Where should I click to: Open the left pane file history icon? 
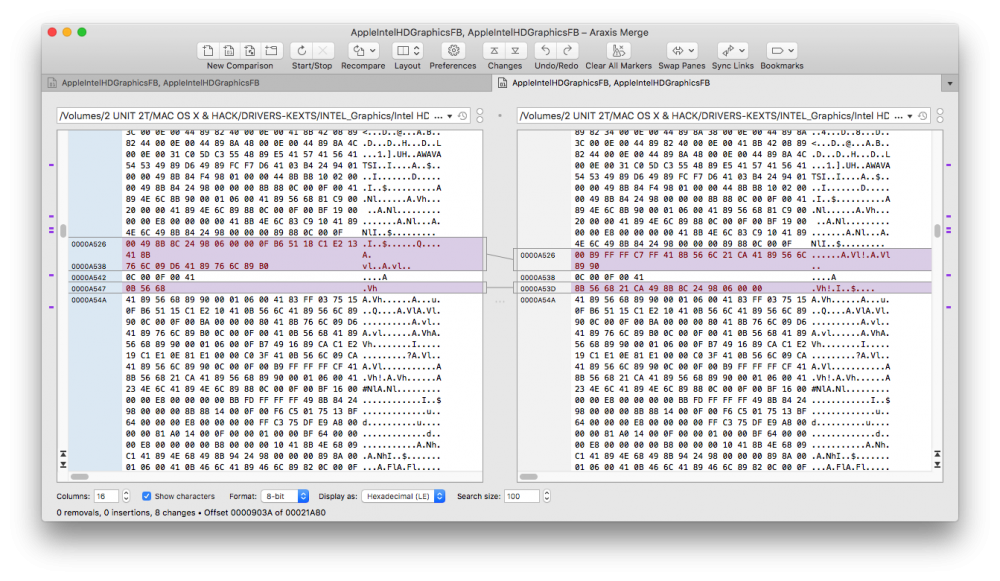click(x=463, y=116)
